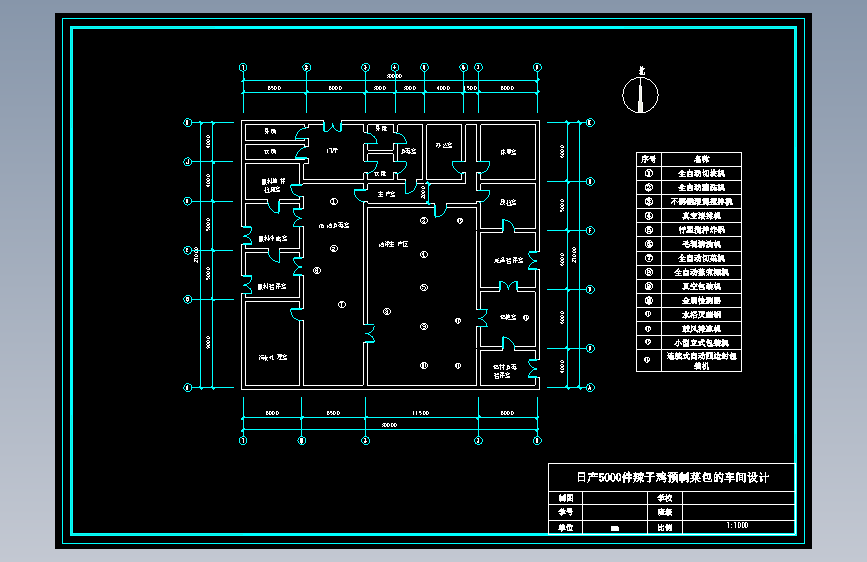
Task: Select the drawing title 日产5000件辣子鸡预制菜包的车间设计
Action: (672, 477)
